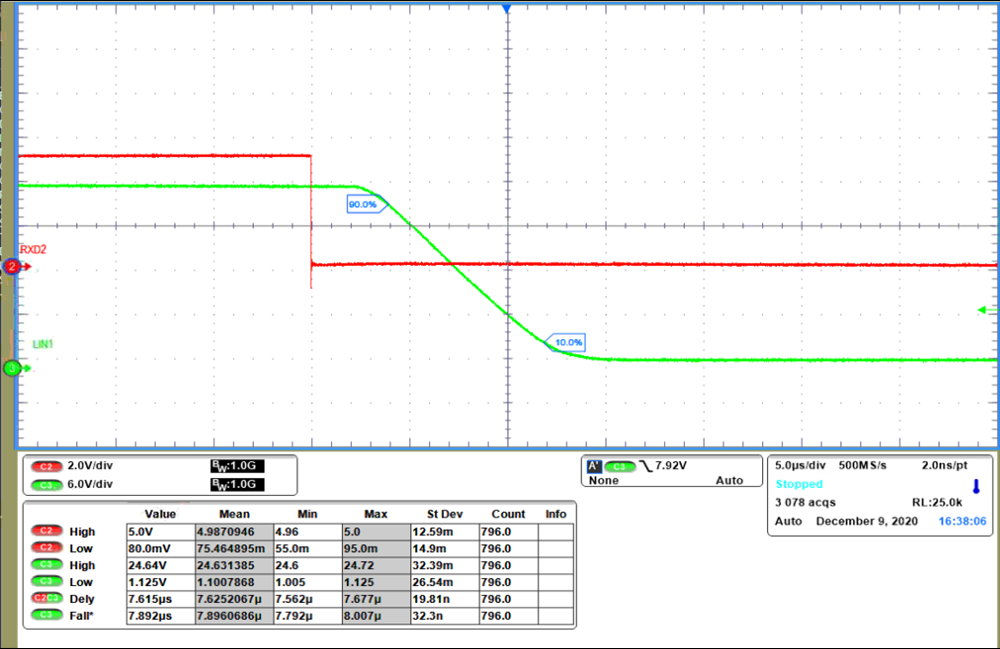
Task: Click the Stopped acquisition status
Action: coord(799,484)
